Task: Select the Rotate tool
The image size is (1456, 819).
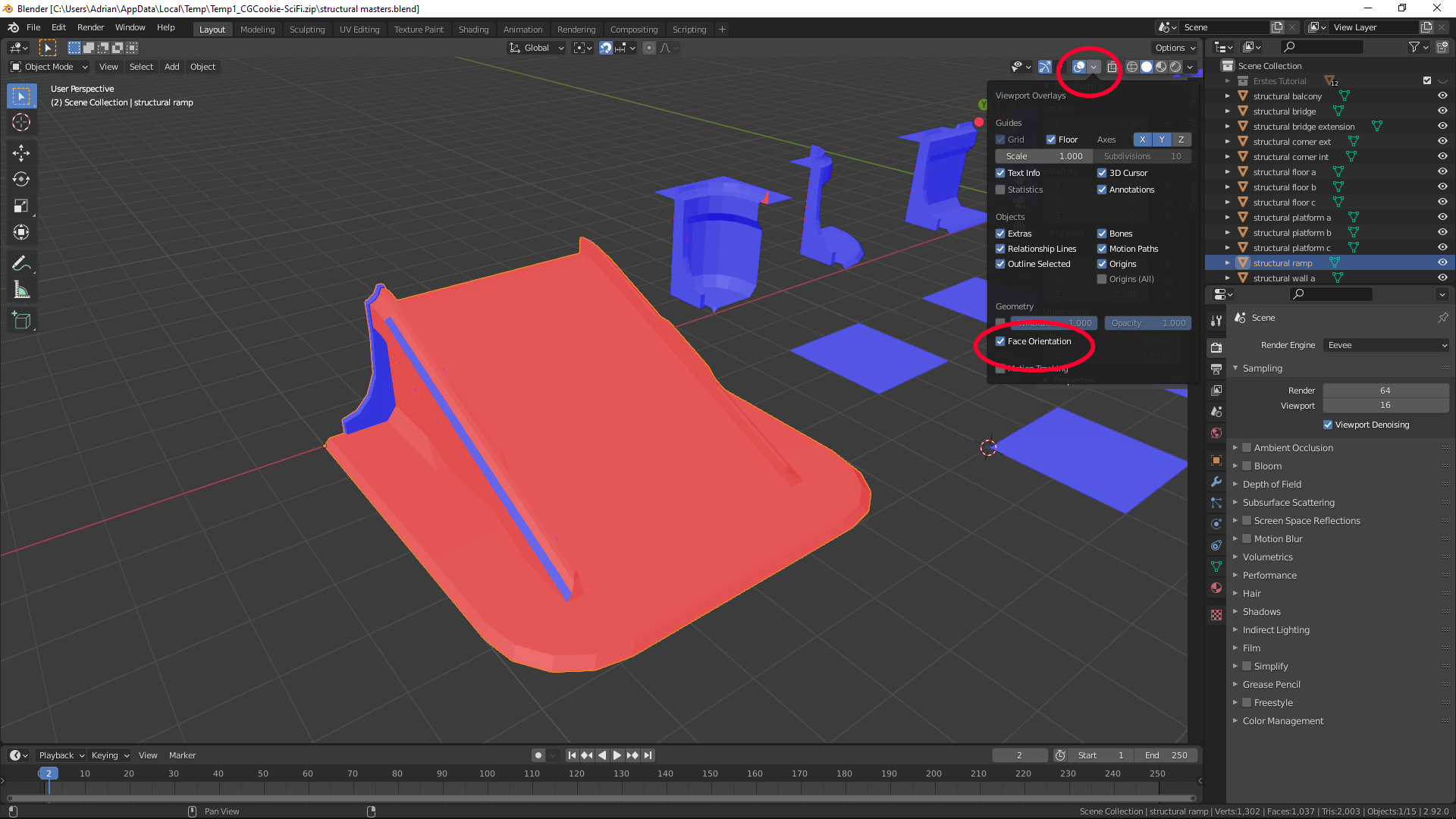Action: pyautogui.click(x=21, y=180)
